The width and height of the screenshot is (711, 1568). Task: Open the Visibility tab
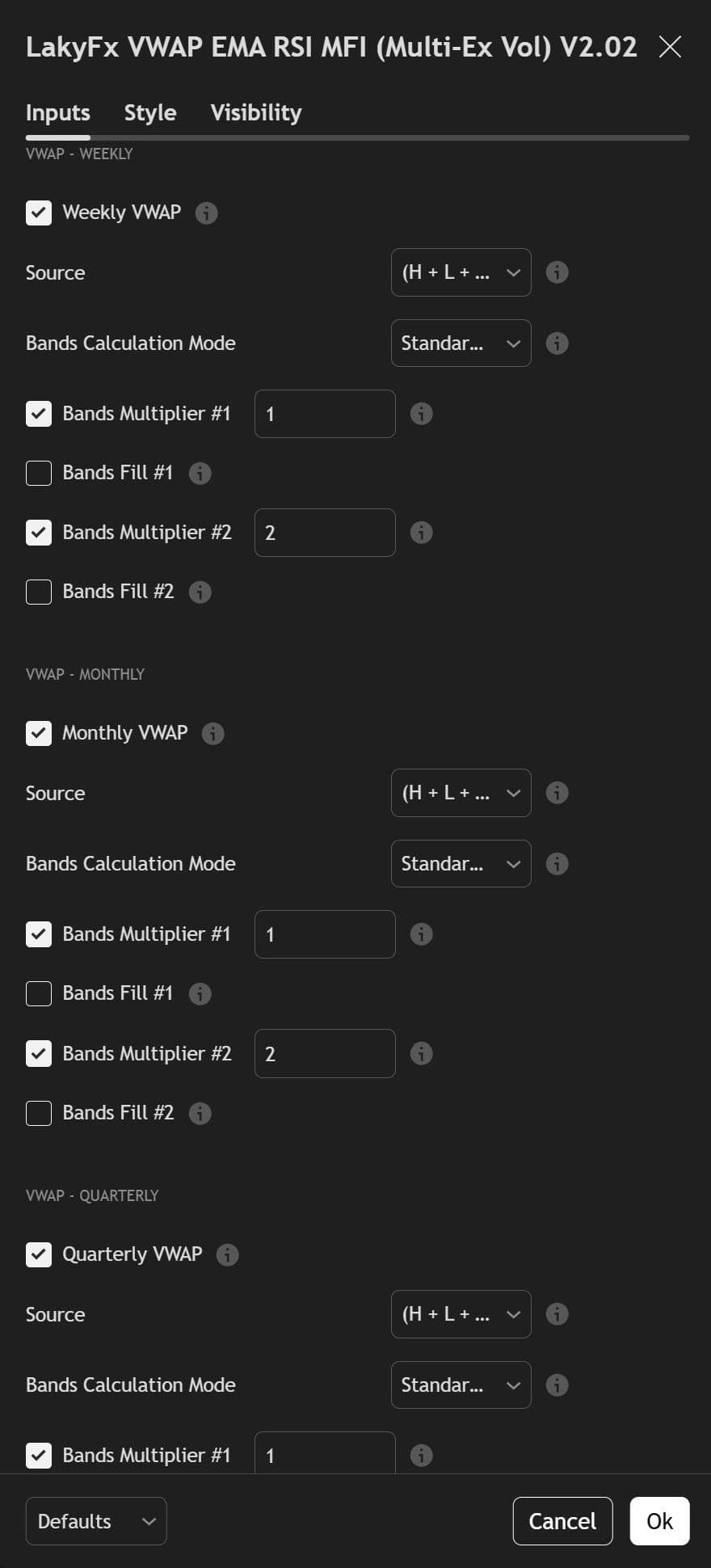[x=255, y=112]
